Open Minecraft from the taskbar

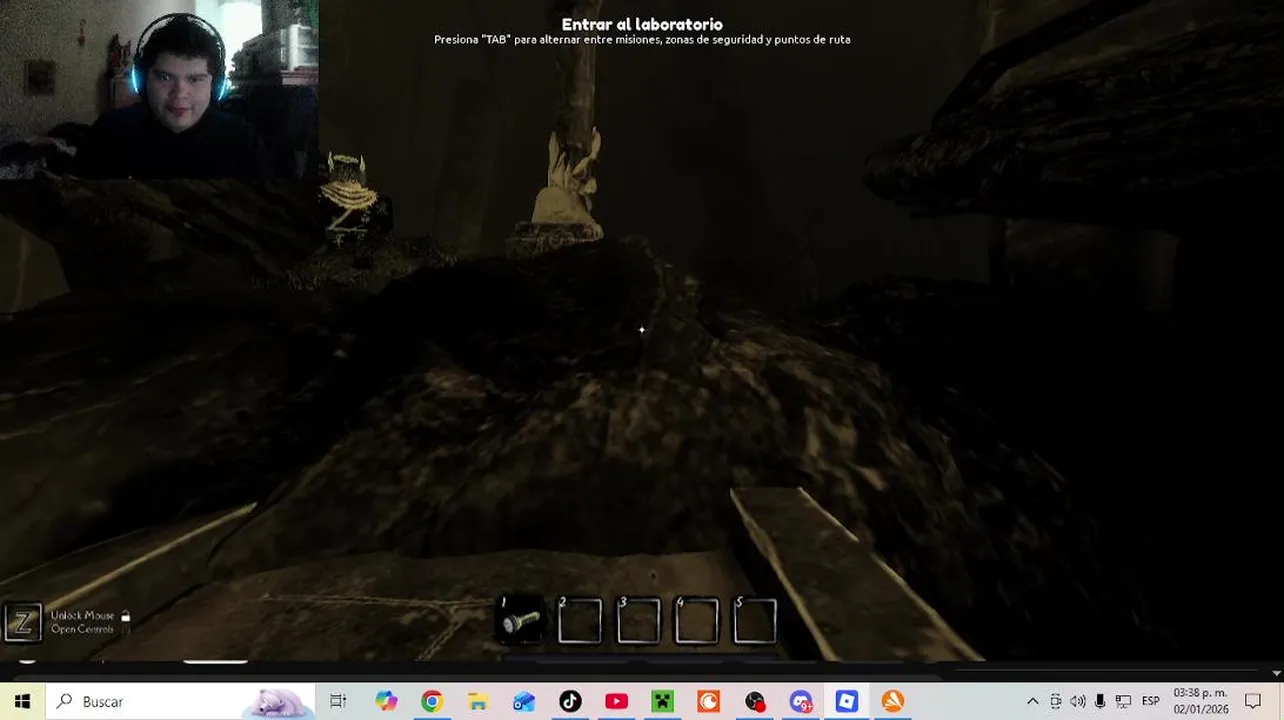point(662,701)
